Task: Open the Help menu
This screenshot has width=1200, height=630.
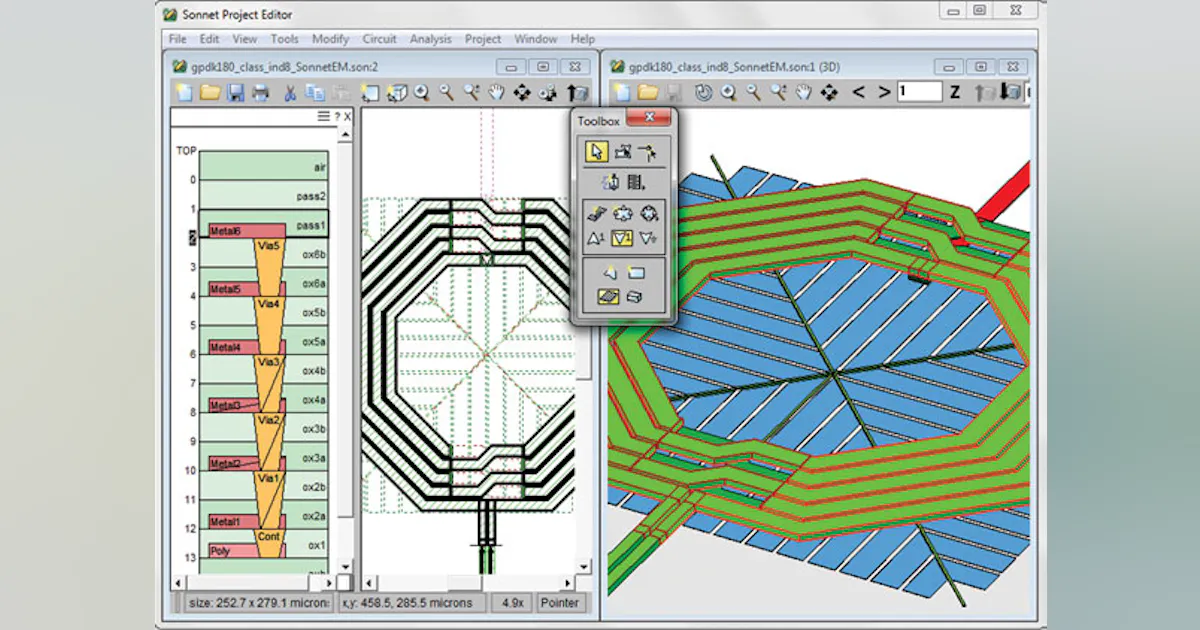Action: point(582,39)
